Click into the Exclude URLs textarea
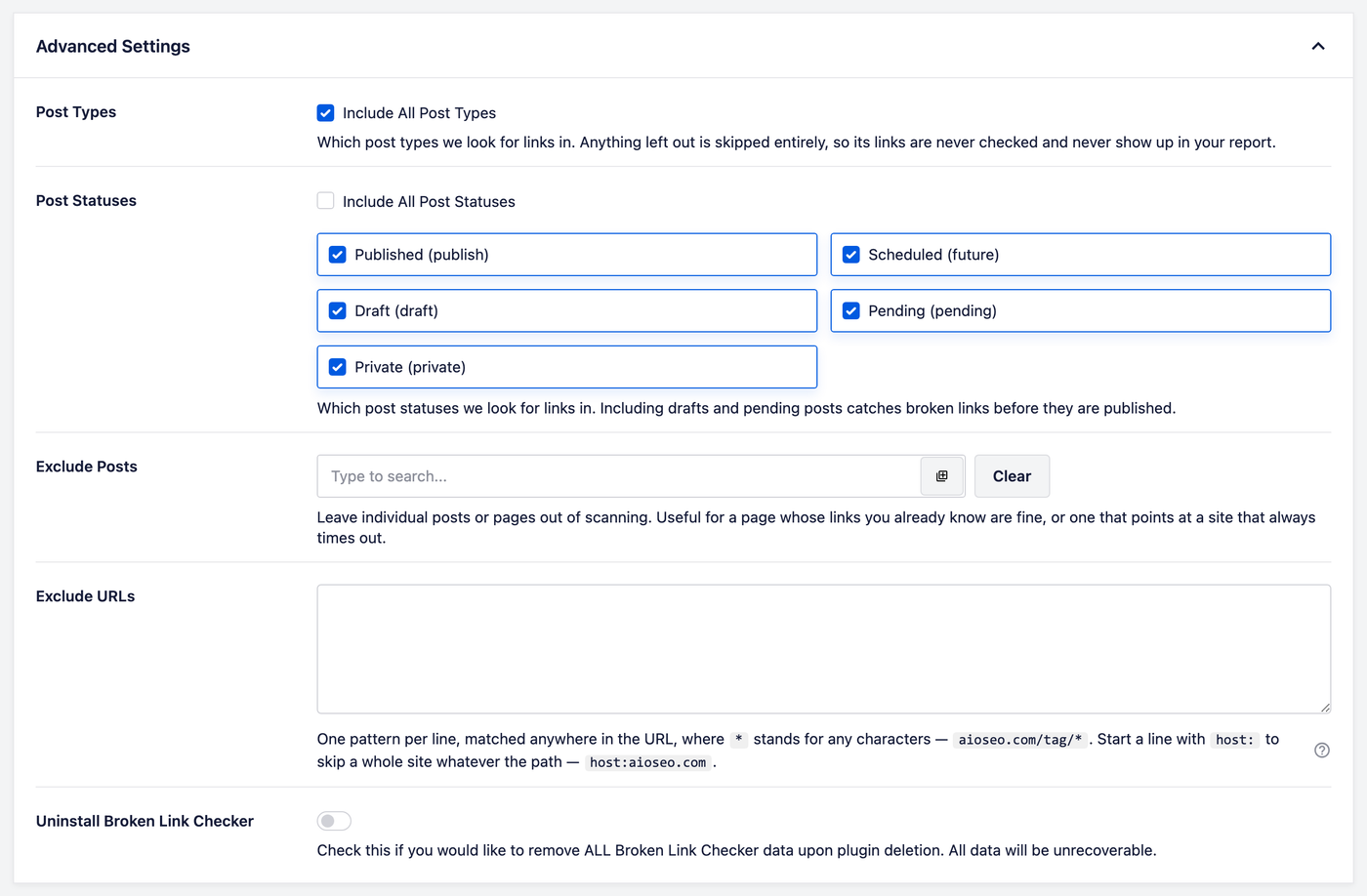This screenshot has height=896, width=1367. pyautogui.click(x=824, y=649)
